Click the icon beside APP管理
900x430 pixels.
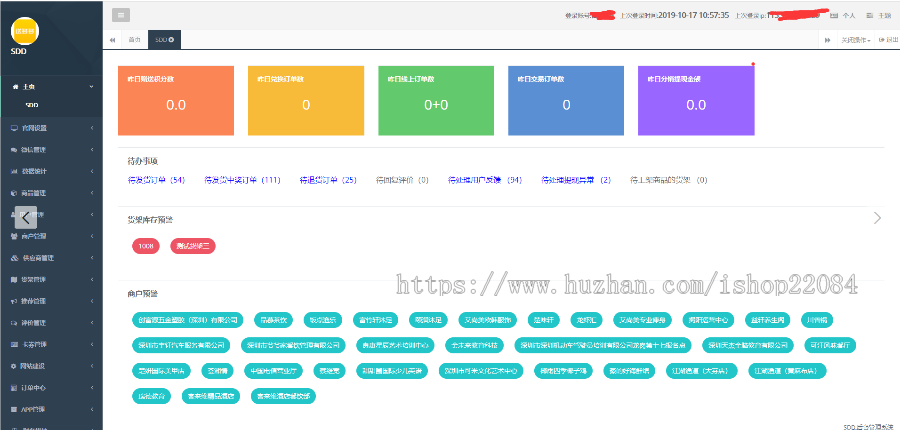click(x=14, y=410)
